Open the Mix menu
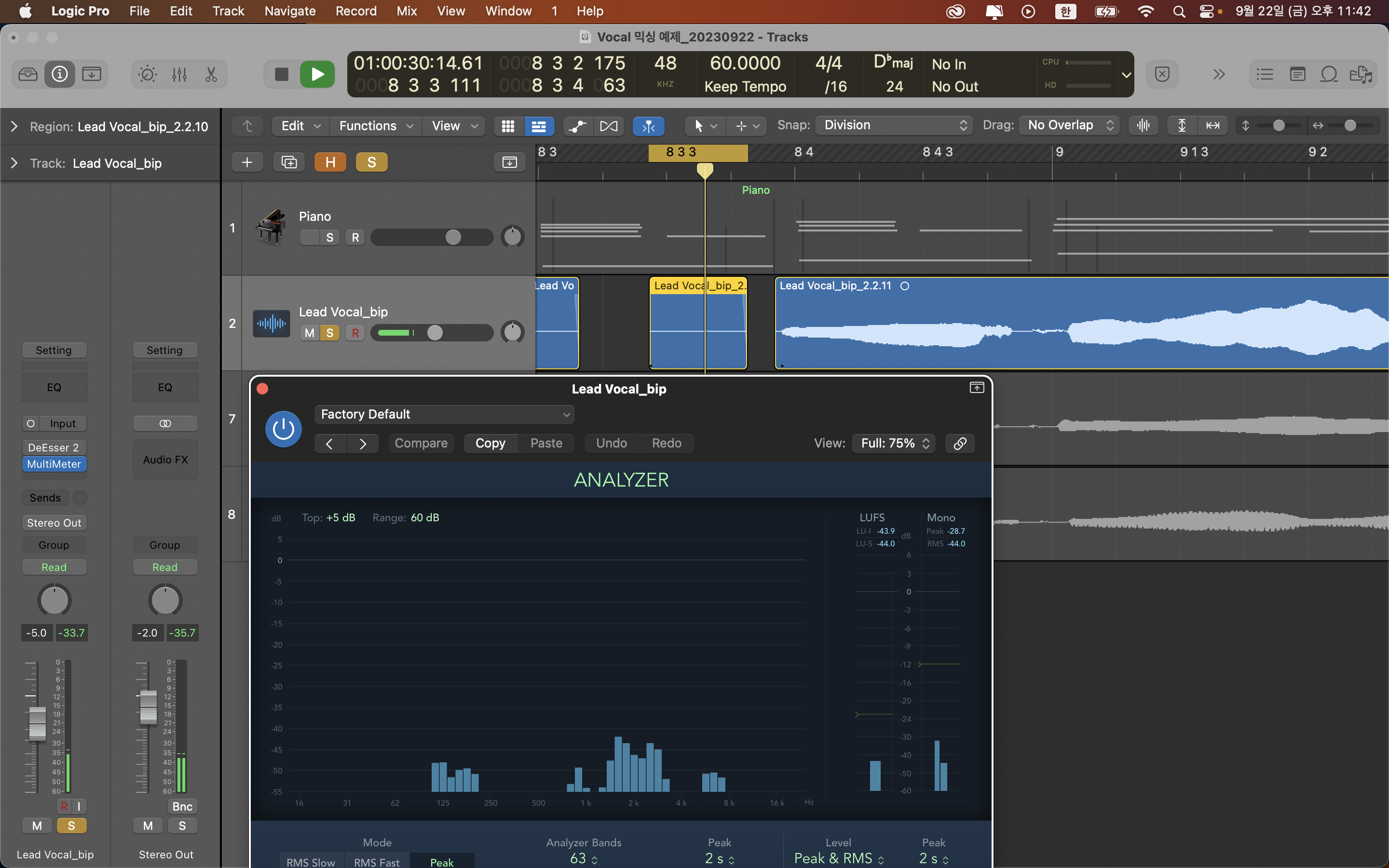The height and width of the screenshot is (868, 1389). pos(407,11)
